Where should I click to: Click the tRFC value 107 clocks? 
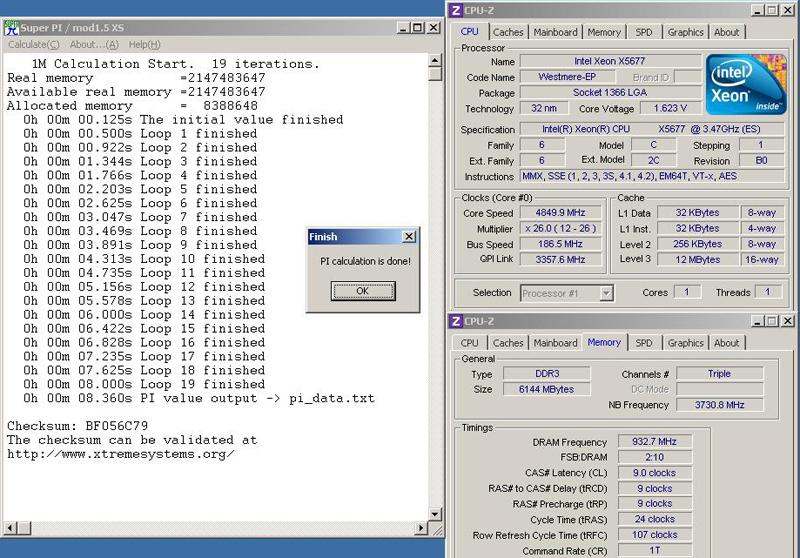click(655, 535)
